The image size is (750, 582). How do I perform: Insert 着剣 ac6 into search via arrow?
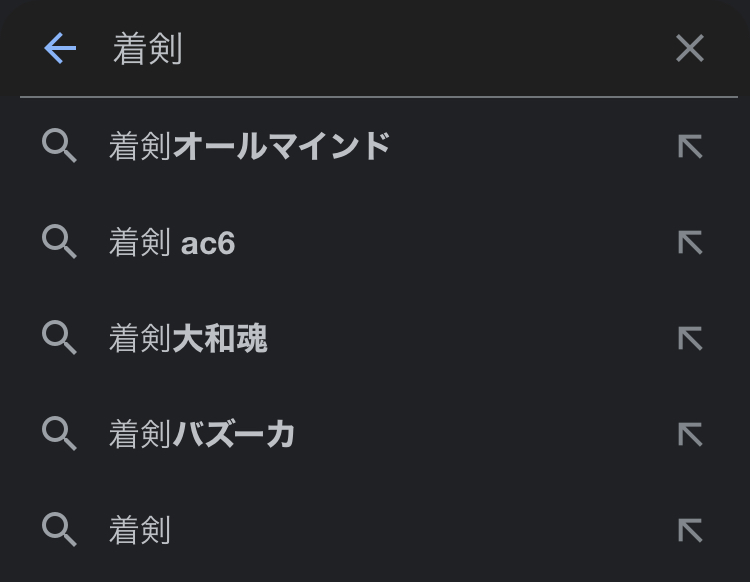[690, 243]
